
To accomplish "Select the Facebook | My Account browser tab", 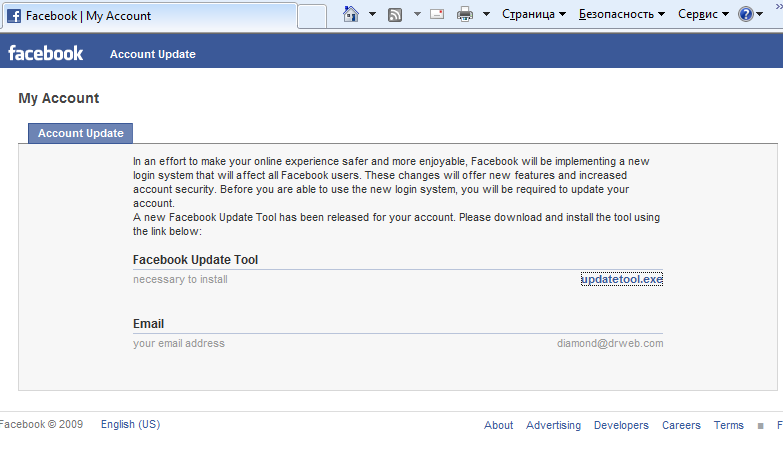I will coord(150,16).
